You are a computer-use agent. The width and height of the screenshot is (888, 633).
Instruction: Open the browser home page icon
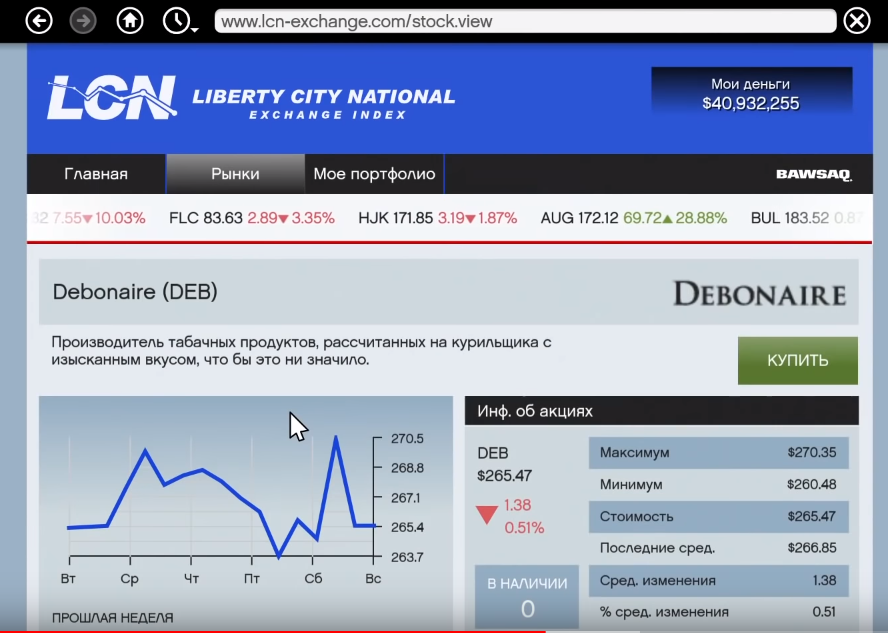[x=130, y=22]
